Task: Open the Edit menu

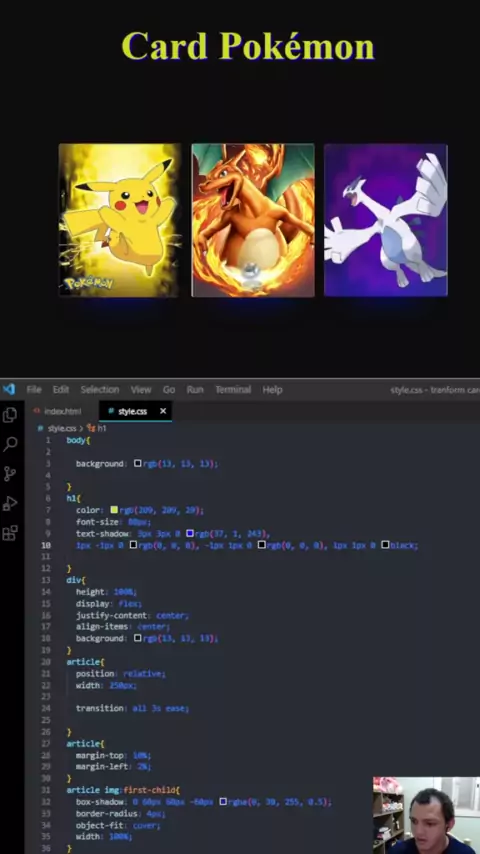Action: click(60, 389)
